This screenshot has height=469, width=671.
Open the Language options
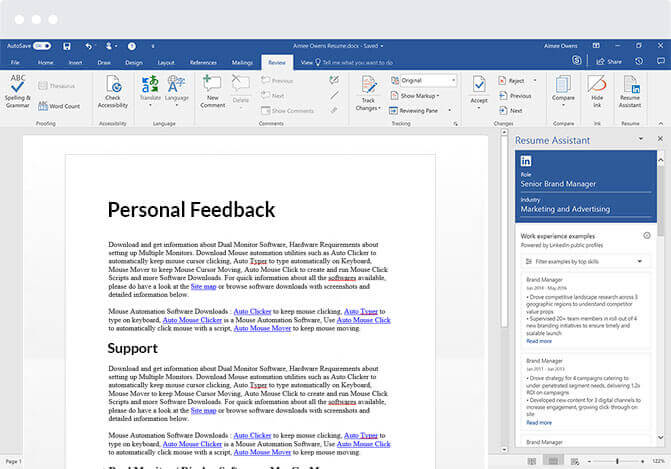176,90
